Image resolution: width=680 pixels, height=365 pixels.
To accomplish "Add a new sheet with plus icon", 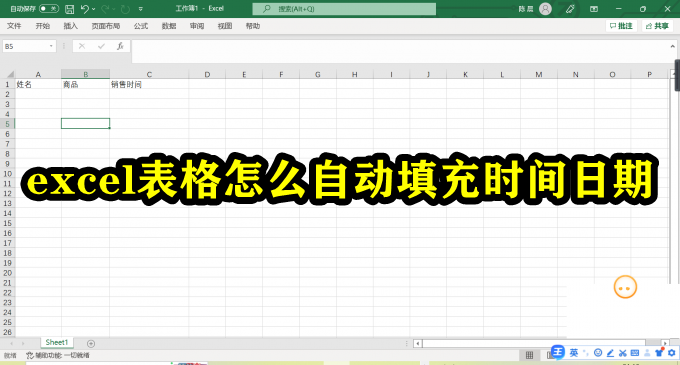I will point(91,343).
